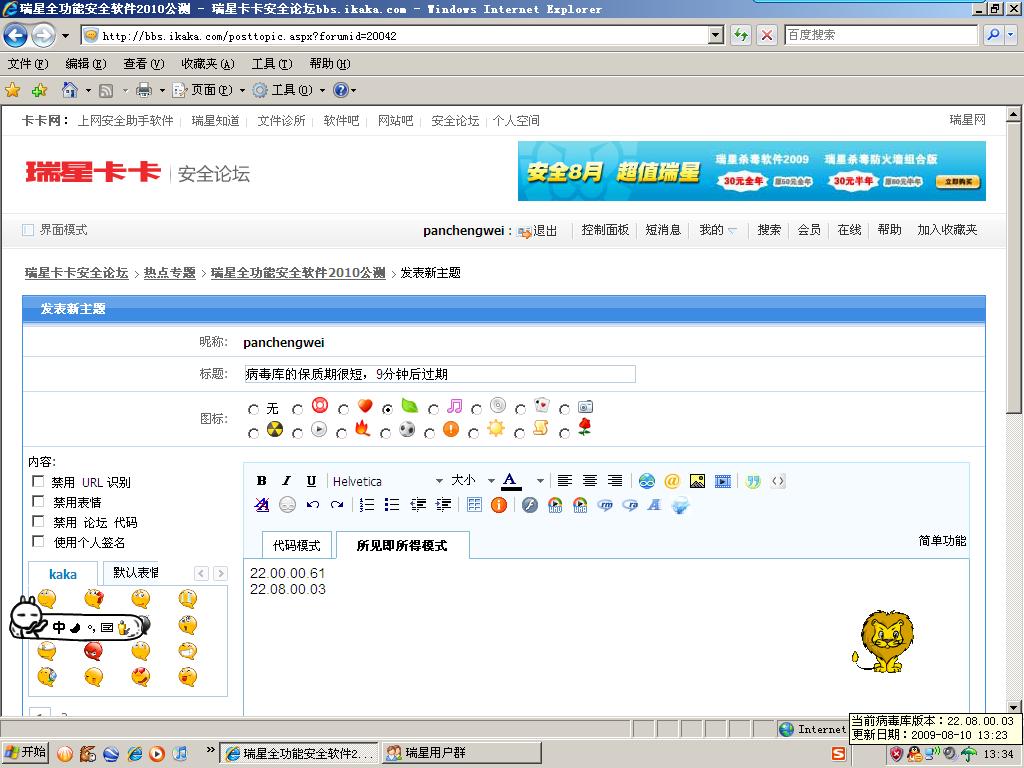This screenshot has width=1024, height=768.
Task: Select music note topic icon radio
Action: [433, 409]
